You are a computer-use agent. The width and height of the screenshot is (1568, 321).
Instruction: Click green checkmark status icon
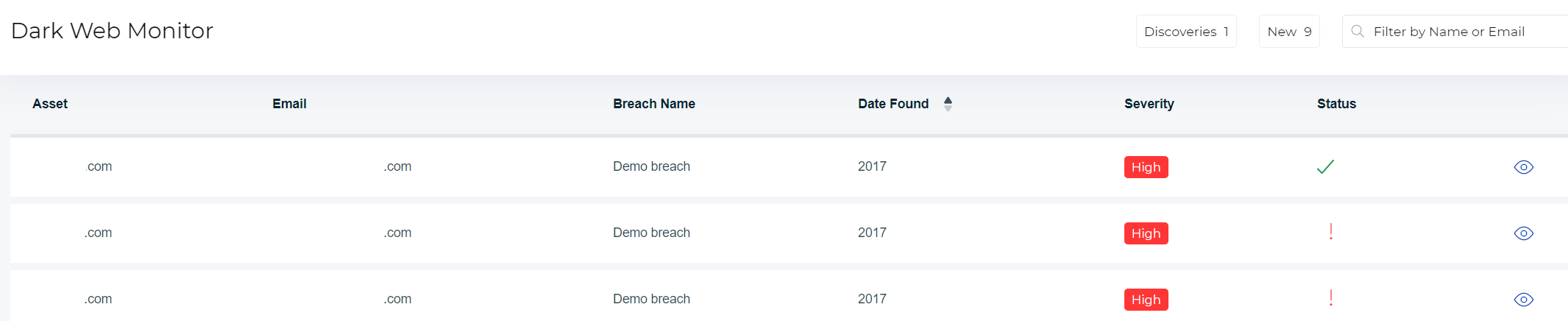pos(1325,167)
